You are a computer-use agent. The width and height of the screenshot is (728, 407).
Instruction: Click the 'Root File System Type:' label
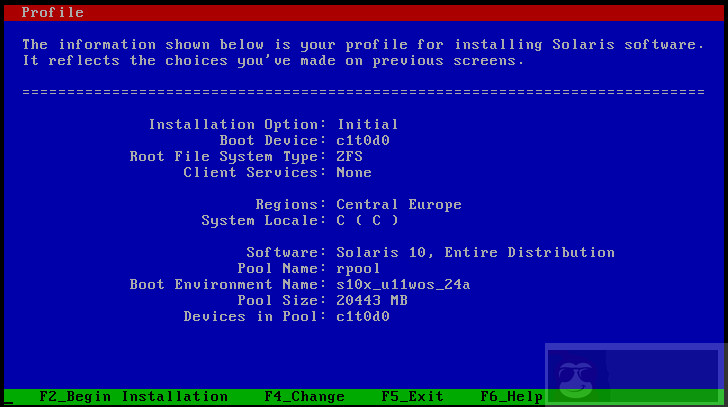click(x=228, y=156)
